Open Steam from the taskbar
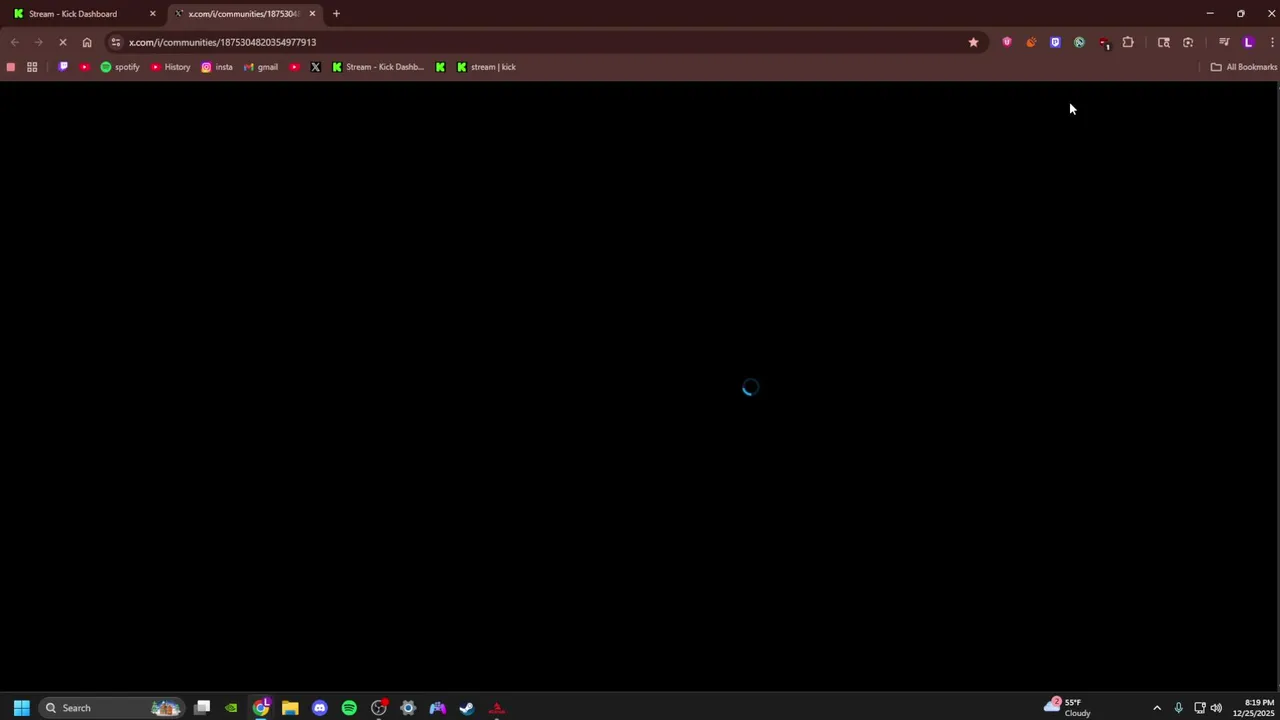The height and width of the screenshot is (720, 1280). point(467,708)
